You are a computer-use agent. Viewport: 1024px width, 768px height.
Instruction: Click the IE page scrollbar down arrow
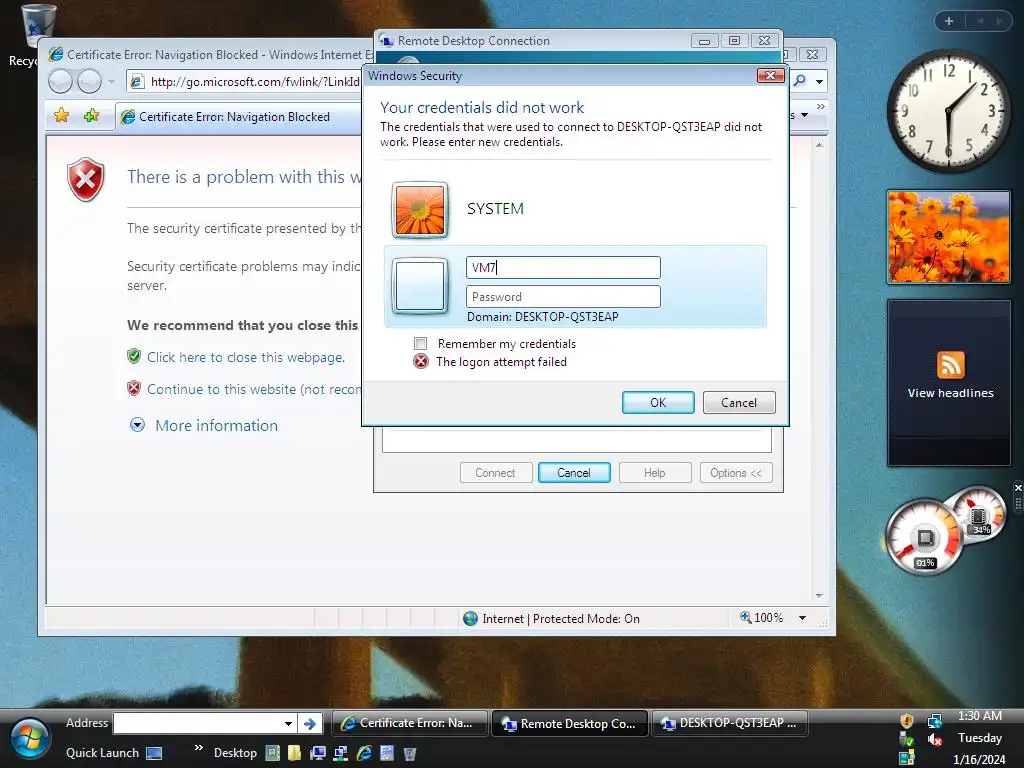click(819, 596)
